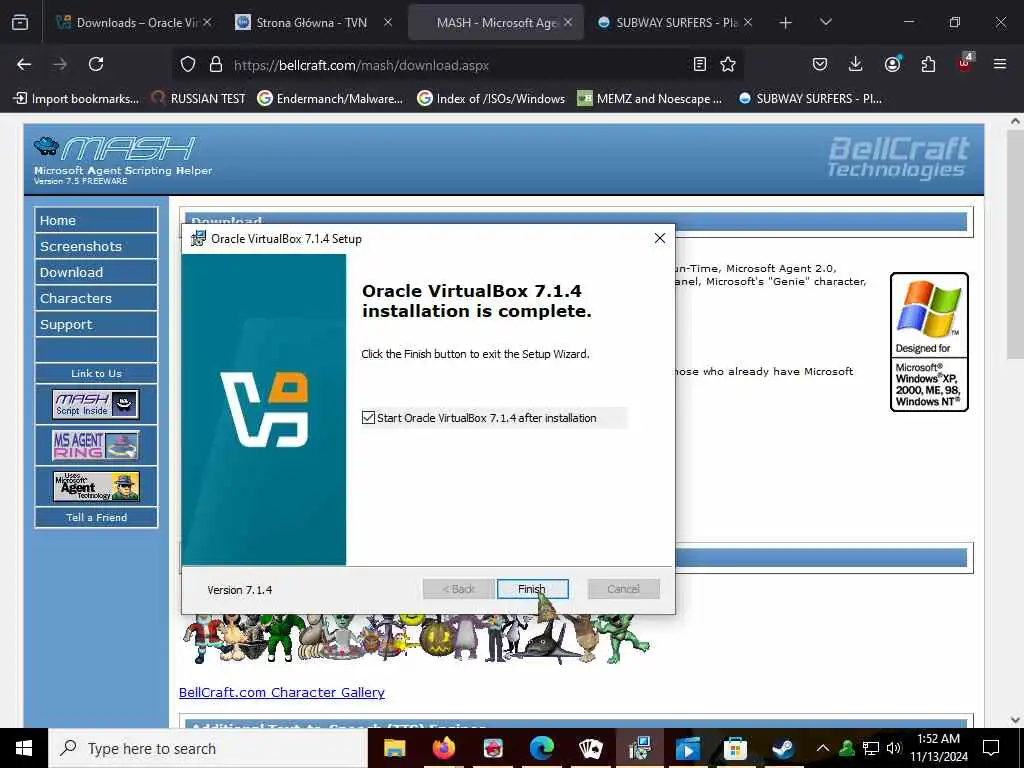The image size is (1024, 768).
Task: Click the MASH Script Inside badge
Action: pos(96,404)
